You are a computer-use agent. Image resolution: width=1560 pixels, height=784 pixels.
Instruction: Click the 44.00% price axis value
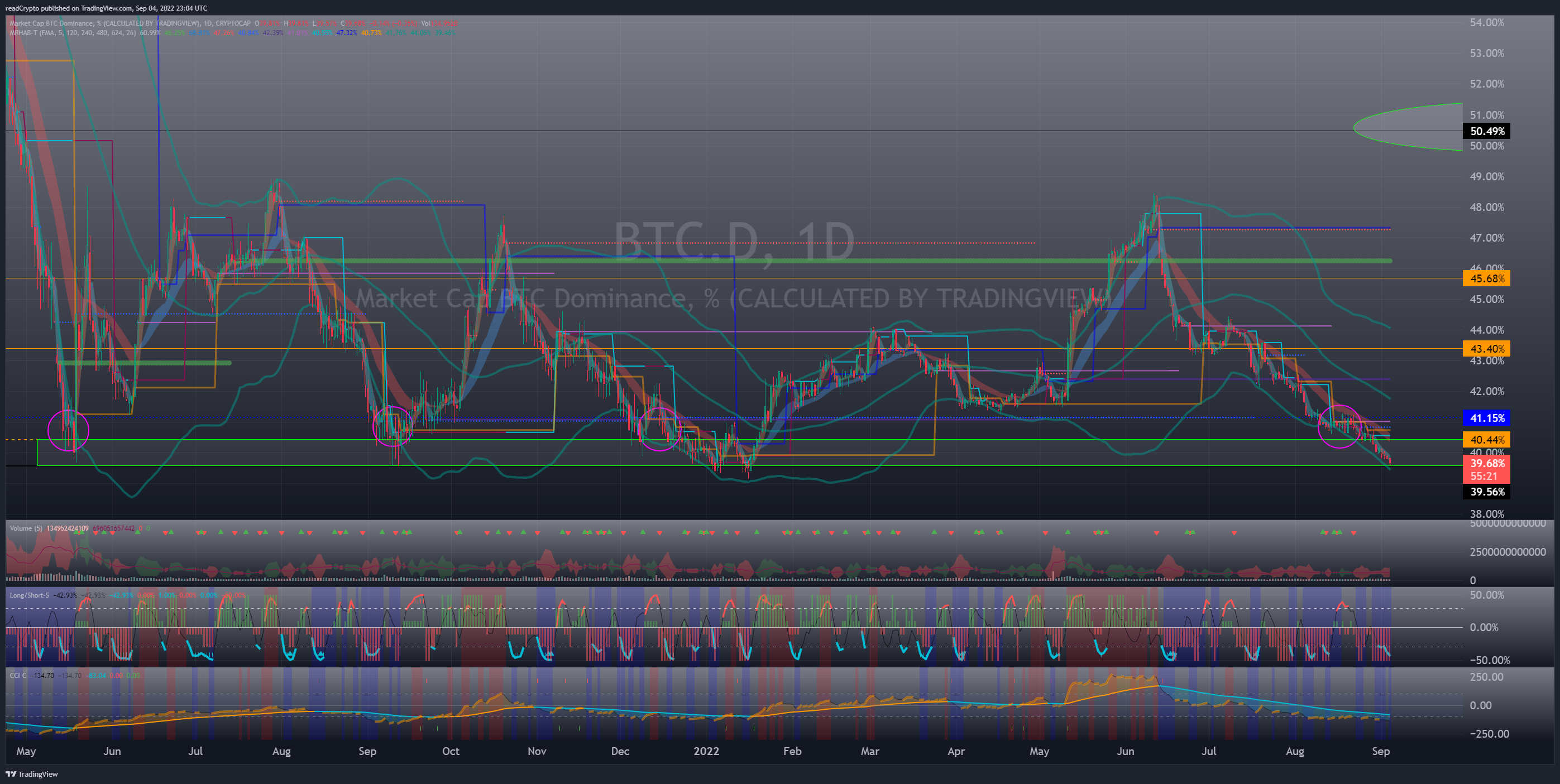(x=1487, y=330)
